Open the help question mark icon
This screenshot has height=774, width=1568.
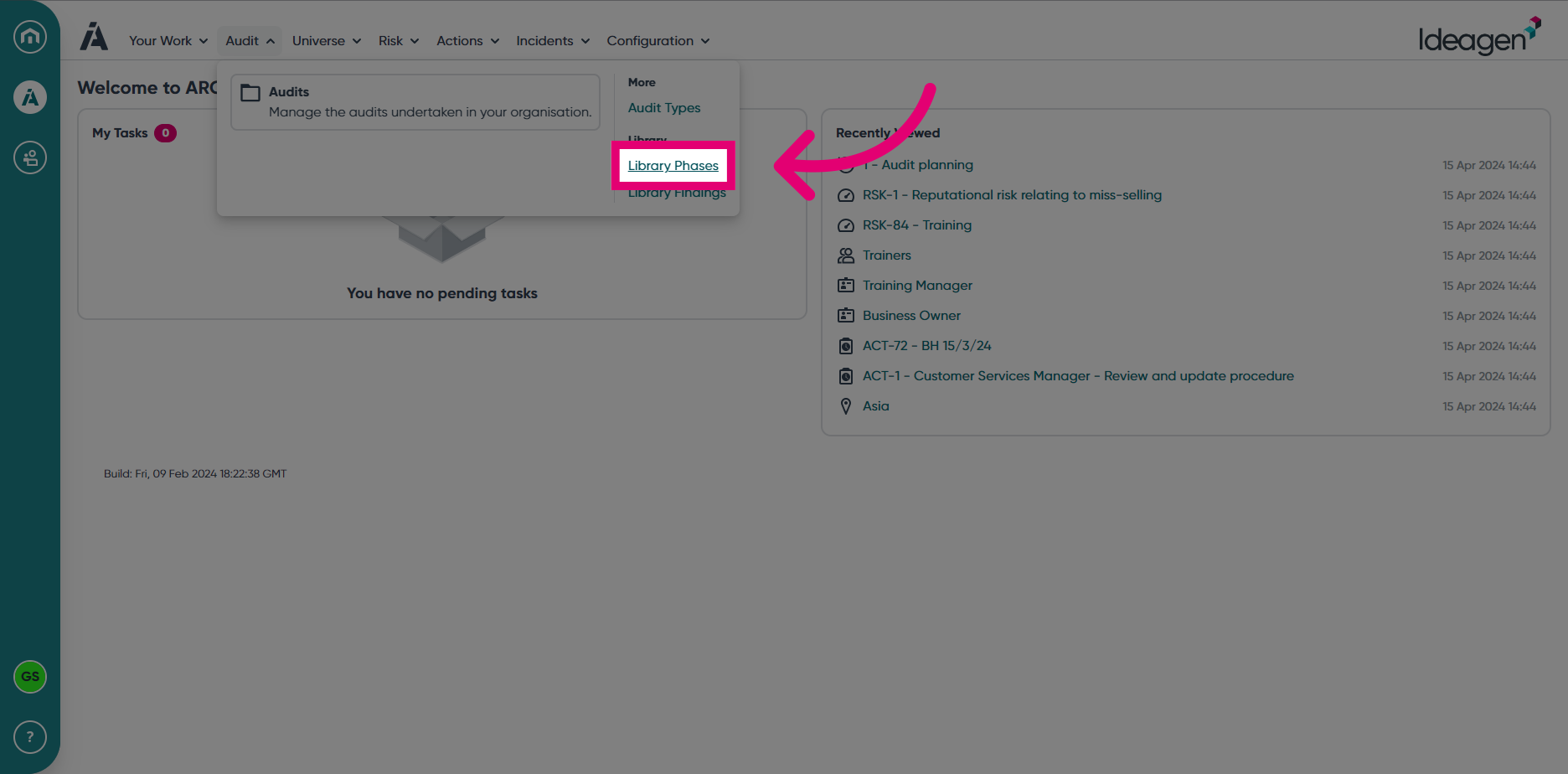(x=30, y=737)
